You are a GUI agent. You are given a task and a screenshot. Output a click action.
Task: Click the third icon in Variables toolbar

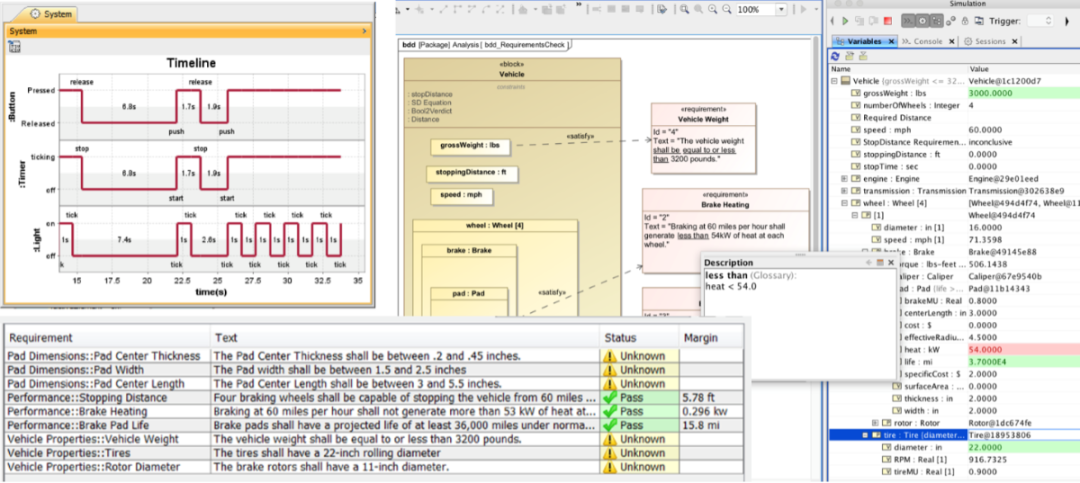863,56
